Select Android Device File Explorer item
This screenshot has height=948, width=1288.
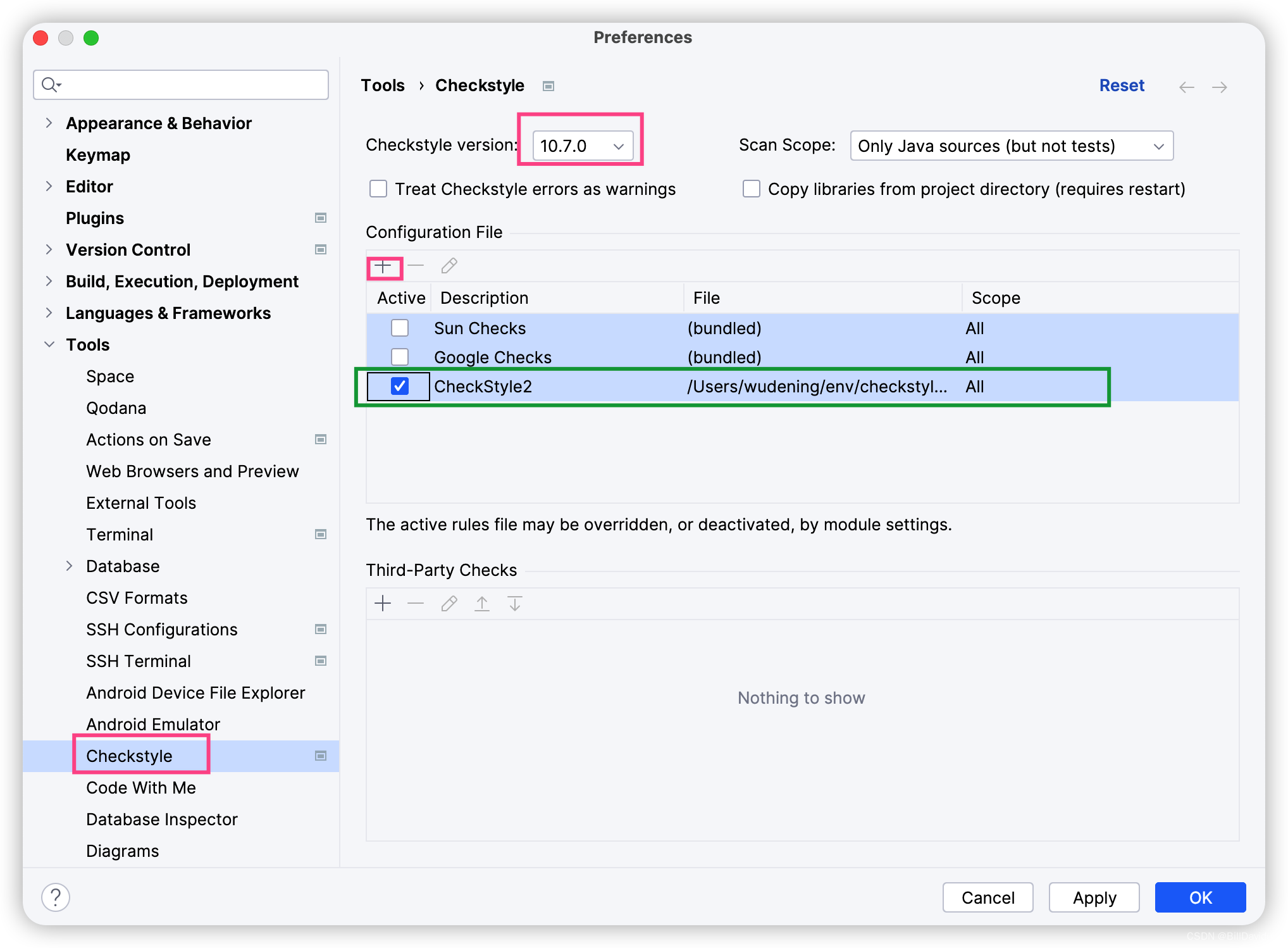[195, 693]
